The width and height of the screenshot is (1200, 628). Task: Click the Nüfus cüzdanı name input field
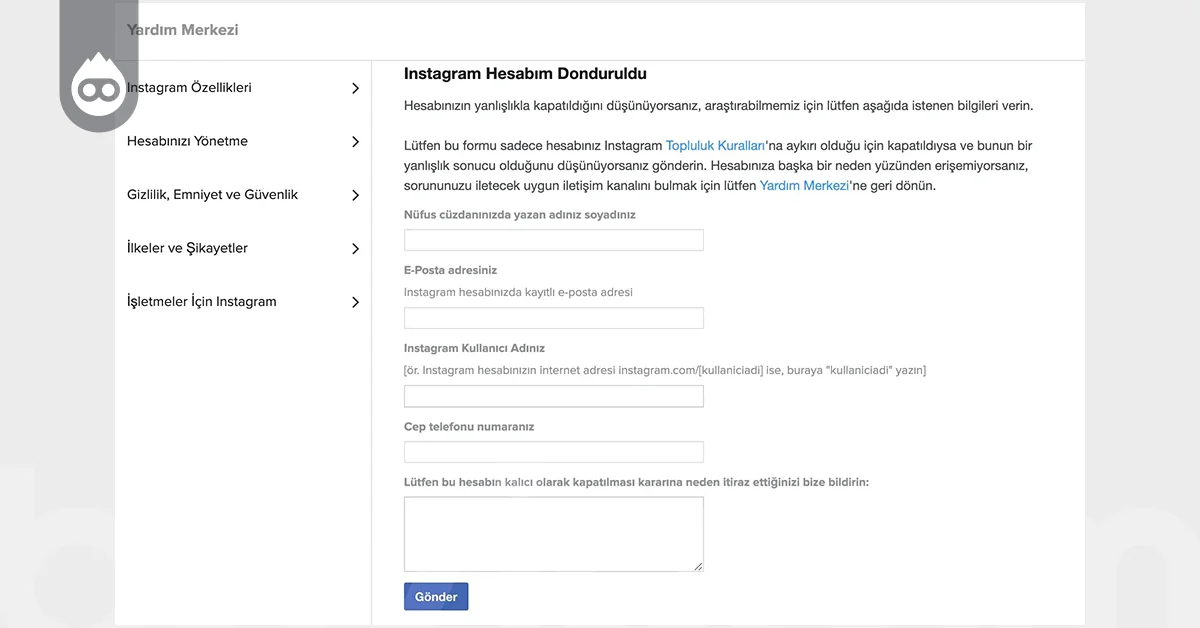click(x=553, y=239)
